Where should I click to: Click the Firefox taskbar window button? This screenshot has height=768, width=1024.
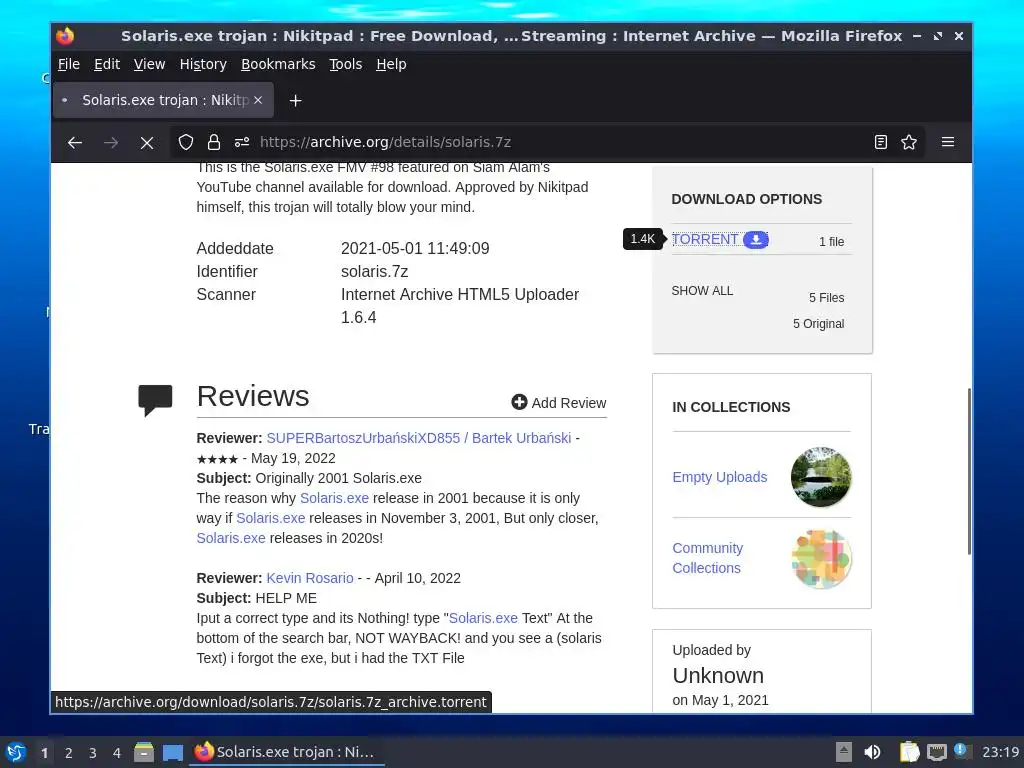point(286,752)
